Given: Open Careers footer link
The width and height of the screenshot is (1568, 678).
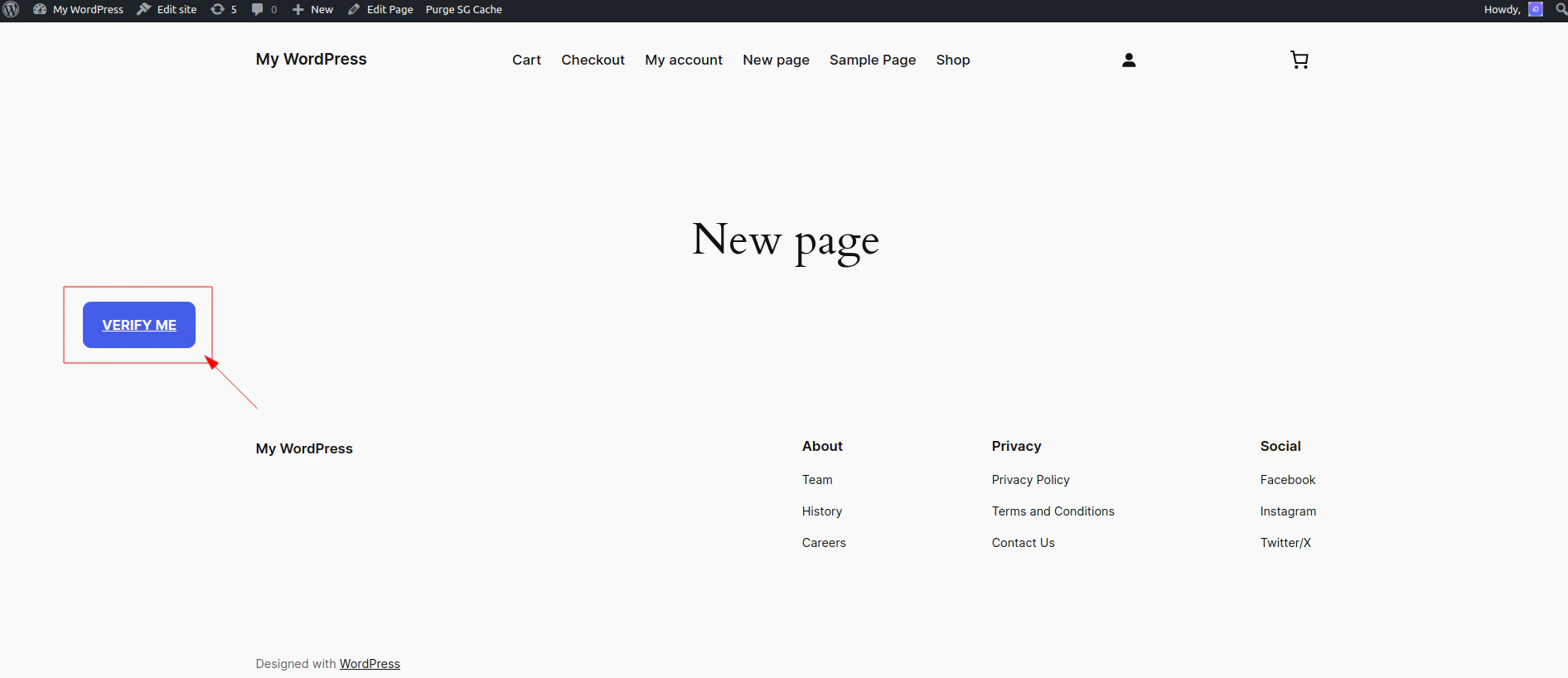Looking at the screenshot, I should pos(824,543).
